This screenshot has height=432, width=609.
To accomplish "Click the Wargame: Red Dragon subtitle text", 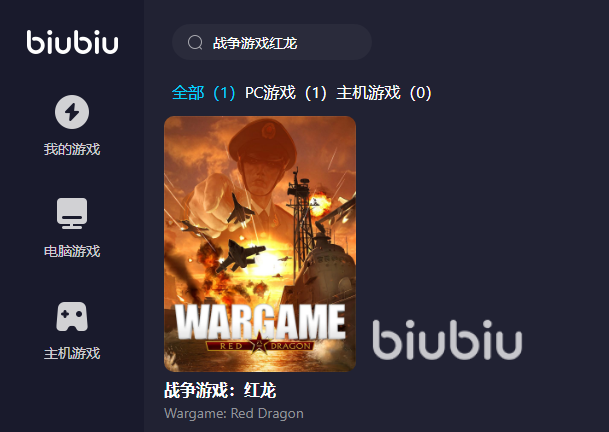I will [234, 414].
